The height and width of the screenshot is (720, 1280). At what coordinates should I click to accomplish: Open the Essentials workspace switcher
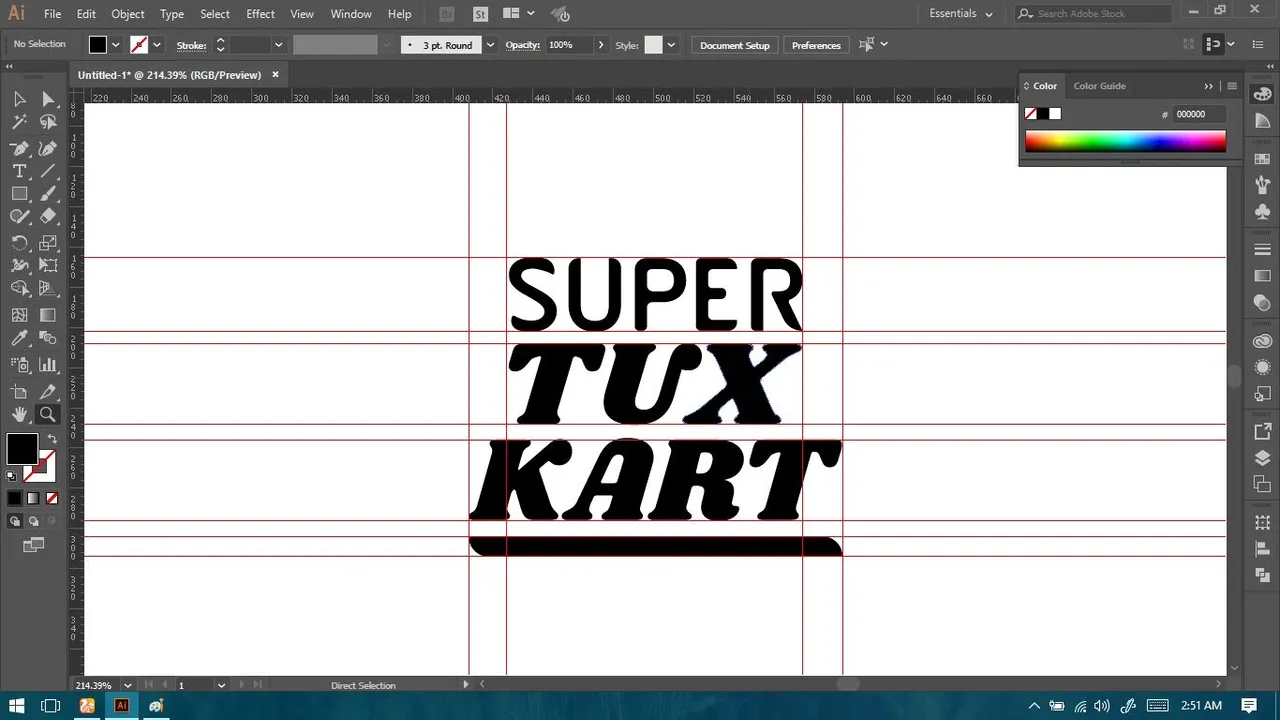(961, 14)
